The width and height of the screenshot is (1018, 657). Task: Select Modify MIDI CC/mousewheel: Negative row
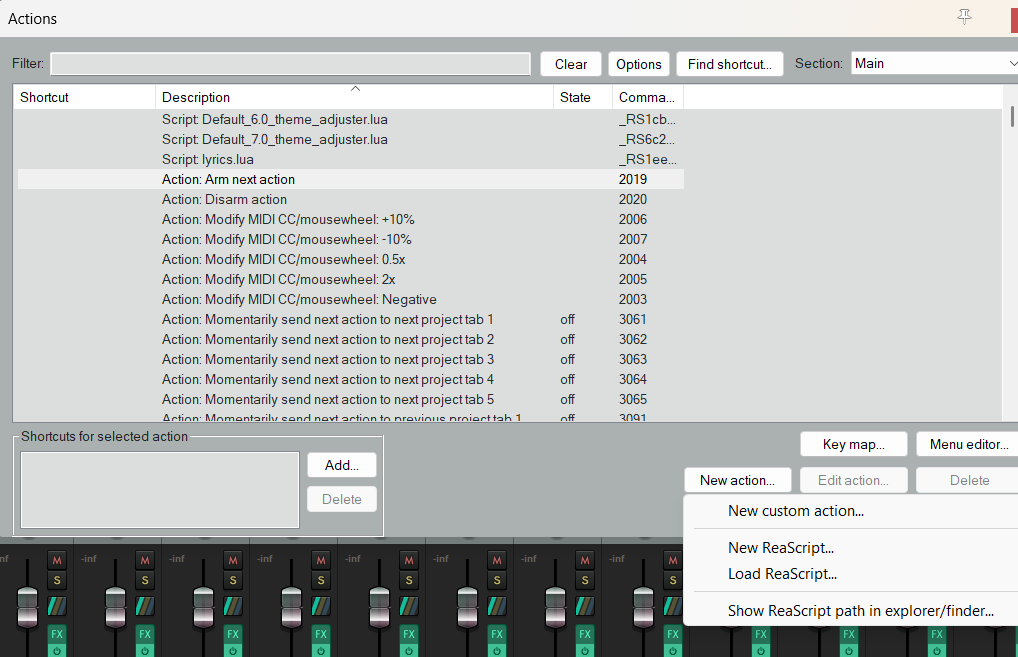coord(351,299)
